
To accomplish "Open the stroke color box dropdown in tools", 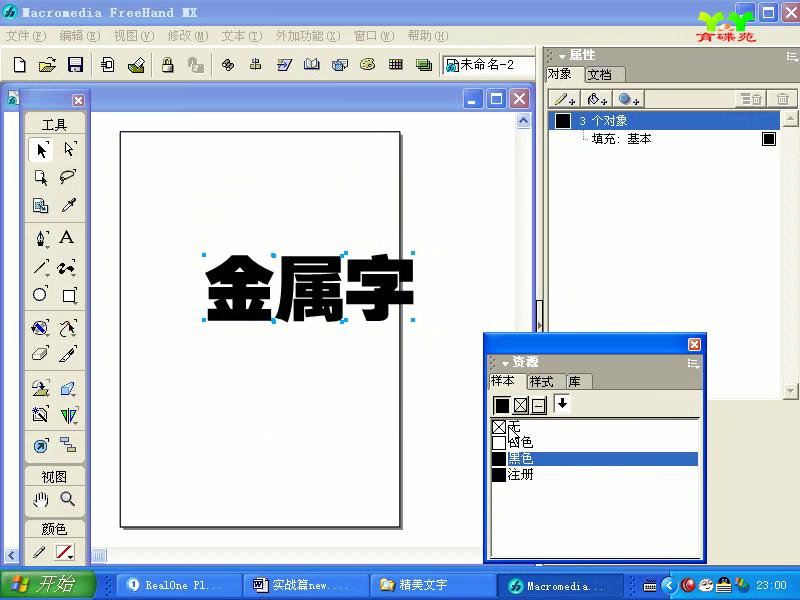I will (x=64, y=552).
